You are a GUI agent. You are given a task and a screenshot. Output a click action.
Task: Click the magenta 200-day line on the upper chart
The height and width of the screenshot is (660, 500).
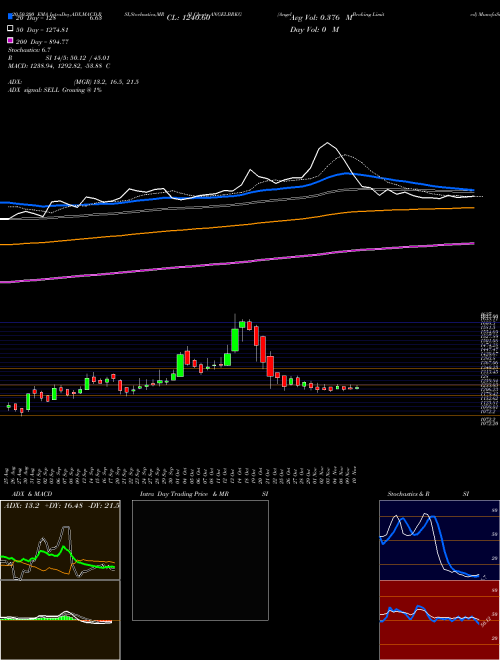tap(236, 263)
